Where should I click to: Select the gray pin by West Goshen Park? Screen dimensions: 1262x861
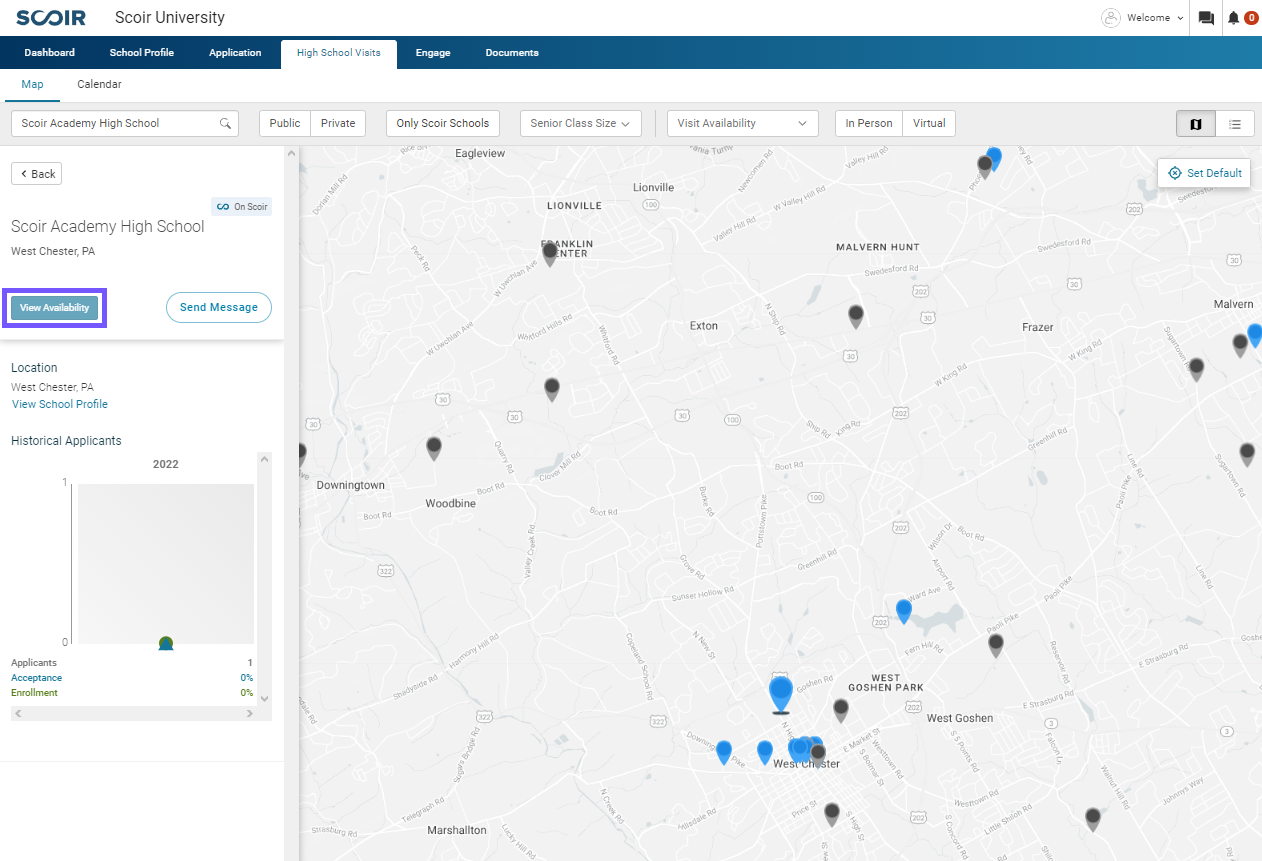841,710
